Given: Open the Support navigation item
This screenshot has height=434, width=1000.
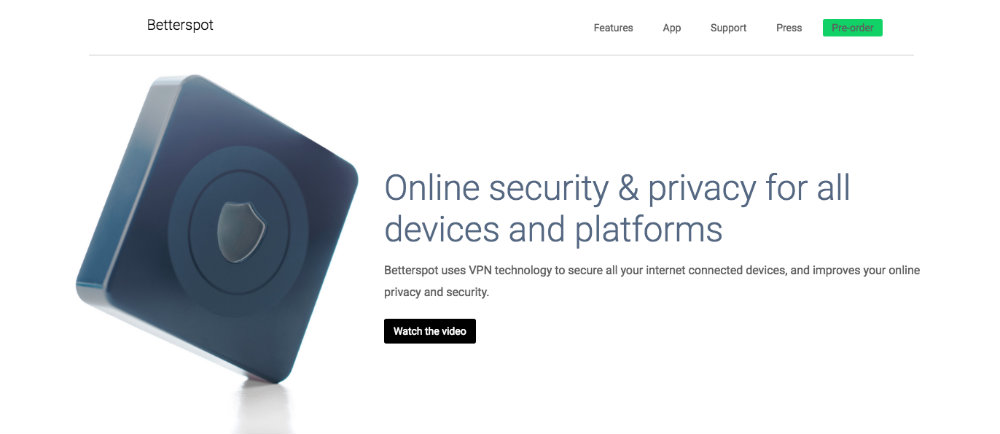Looking at the screenshot, I should [x=728, y=28].
